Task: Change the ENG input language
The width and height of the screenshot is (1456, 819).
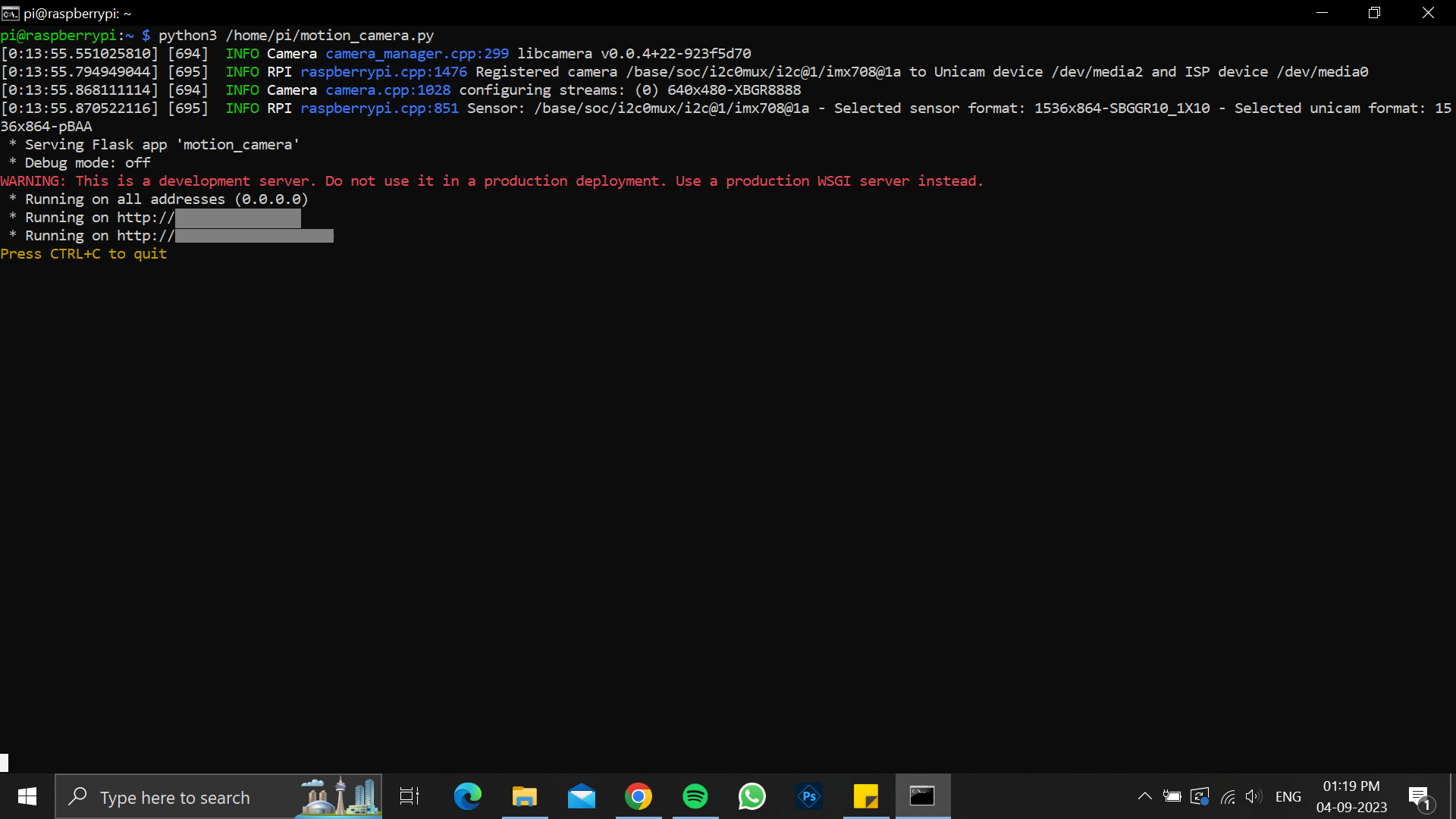Action: coord(1288,796)
